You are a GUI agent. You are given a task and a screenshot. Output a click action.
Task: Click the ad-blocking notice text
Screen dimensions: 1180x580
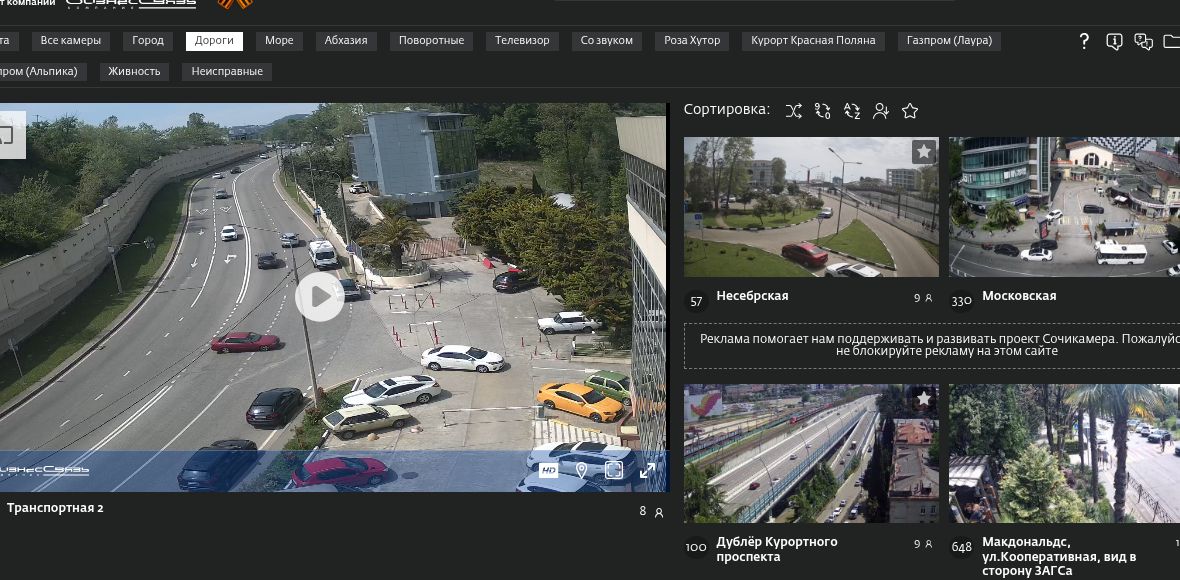(x=940, y=345)
